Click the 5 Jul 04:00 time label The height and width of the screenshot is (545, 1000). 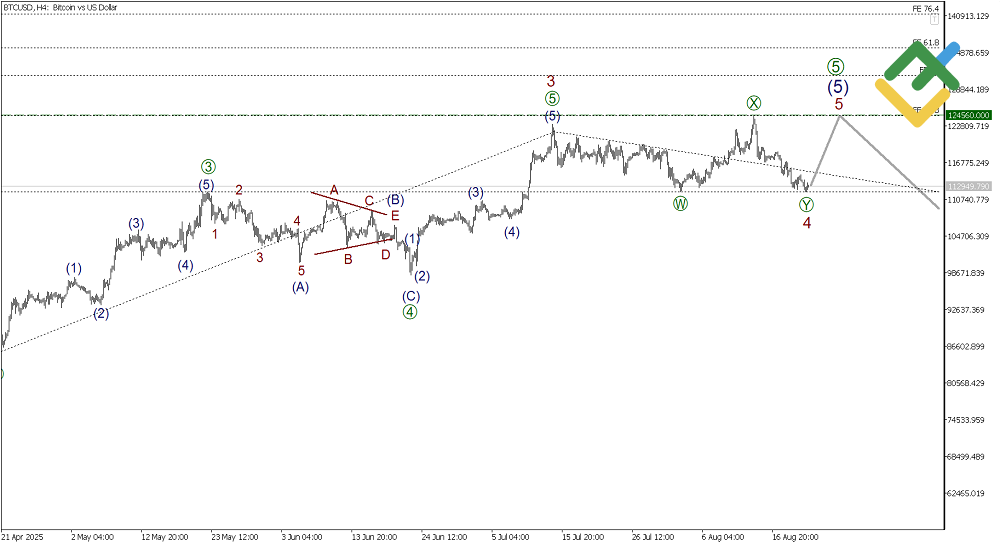coord(511,537)
